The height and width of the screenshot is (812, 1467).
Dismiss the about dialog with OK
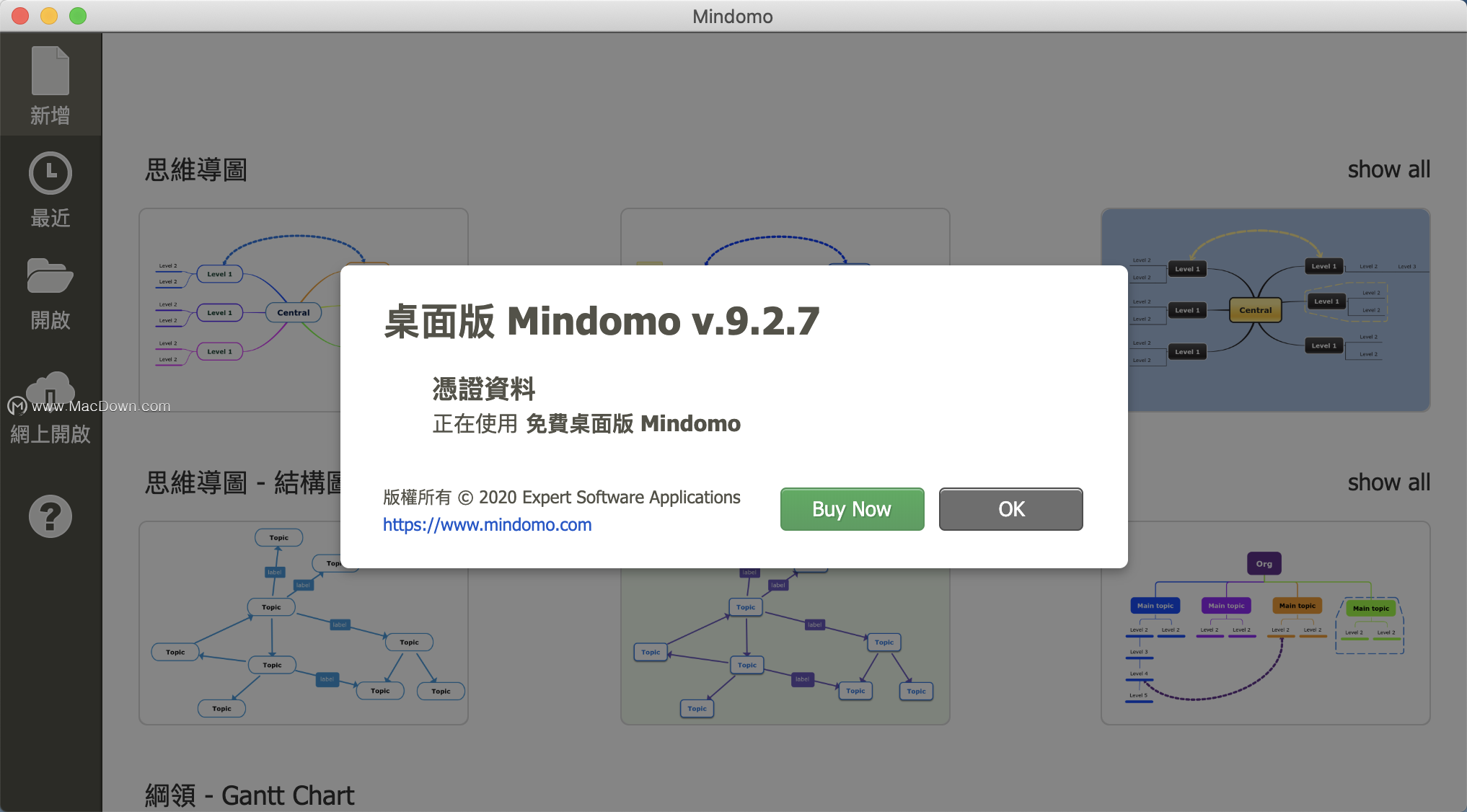point(1010,509)
